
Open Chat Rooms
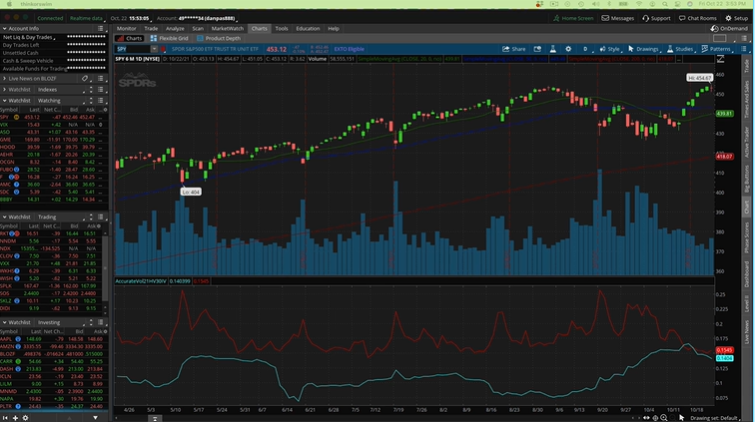click(x=698, y=18)
